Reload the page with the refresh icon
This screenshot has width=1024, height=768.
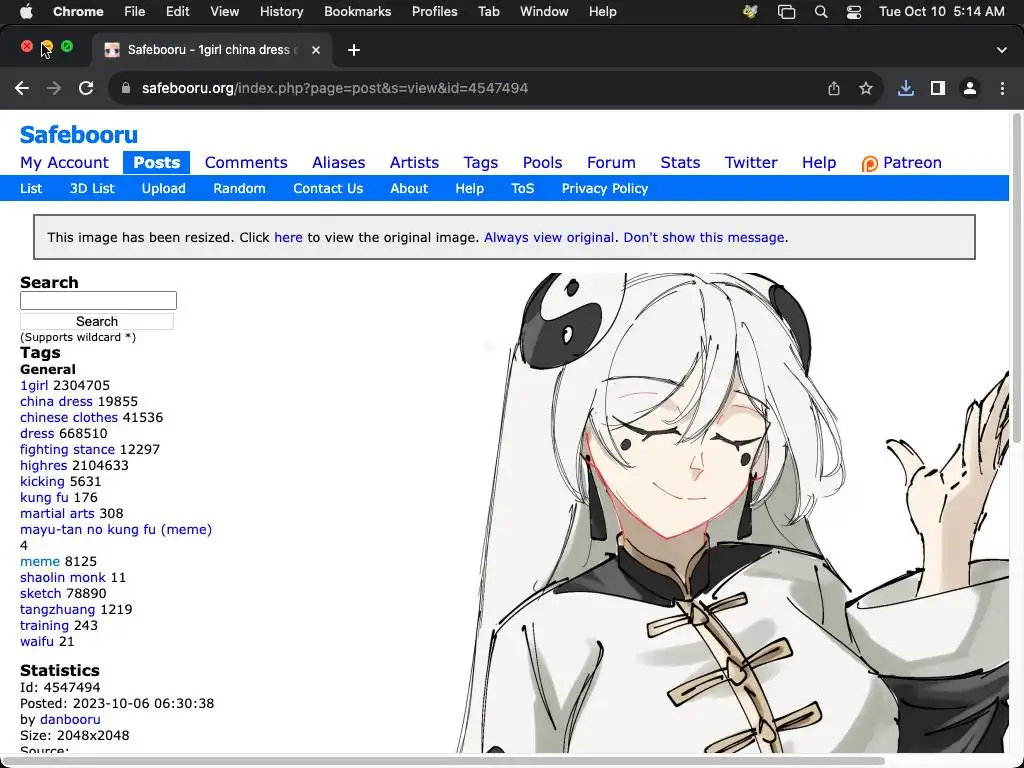[86, 88]
